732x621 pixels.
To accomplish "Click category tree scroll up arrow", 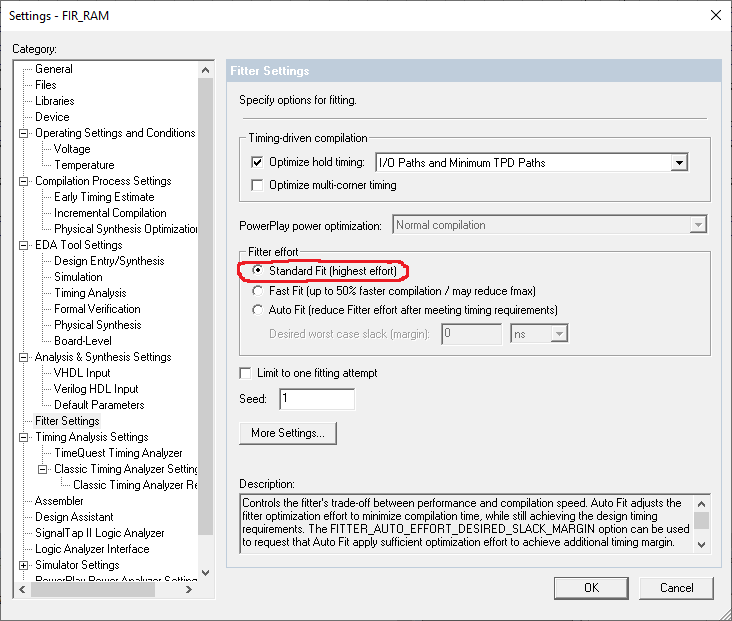I will pos(205,71).
